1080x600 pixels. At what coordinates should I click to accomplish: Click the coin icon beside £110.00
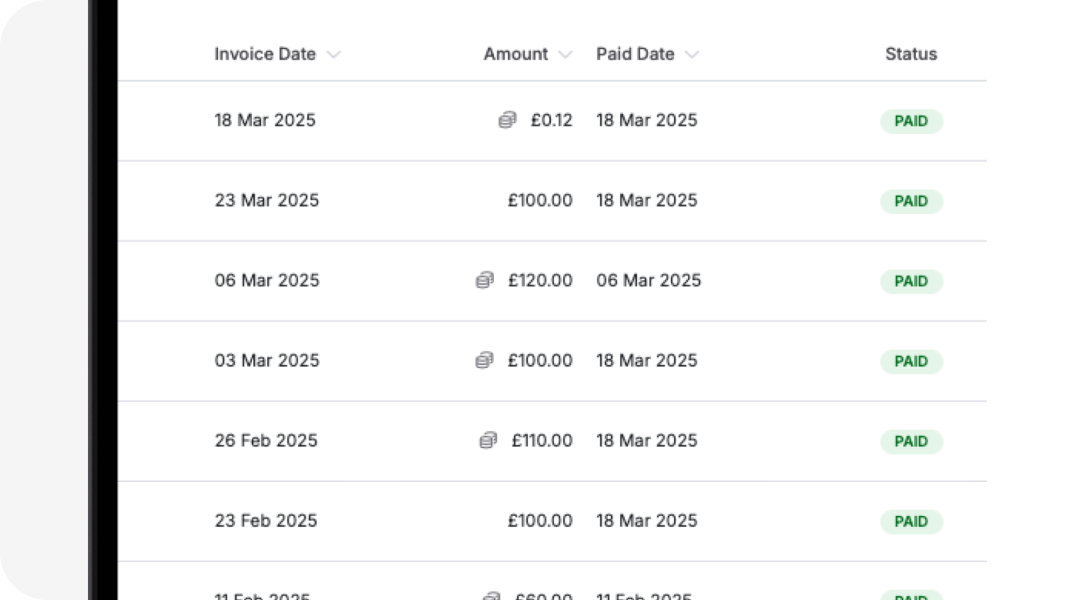click(x=487, y=440)
